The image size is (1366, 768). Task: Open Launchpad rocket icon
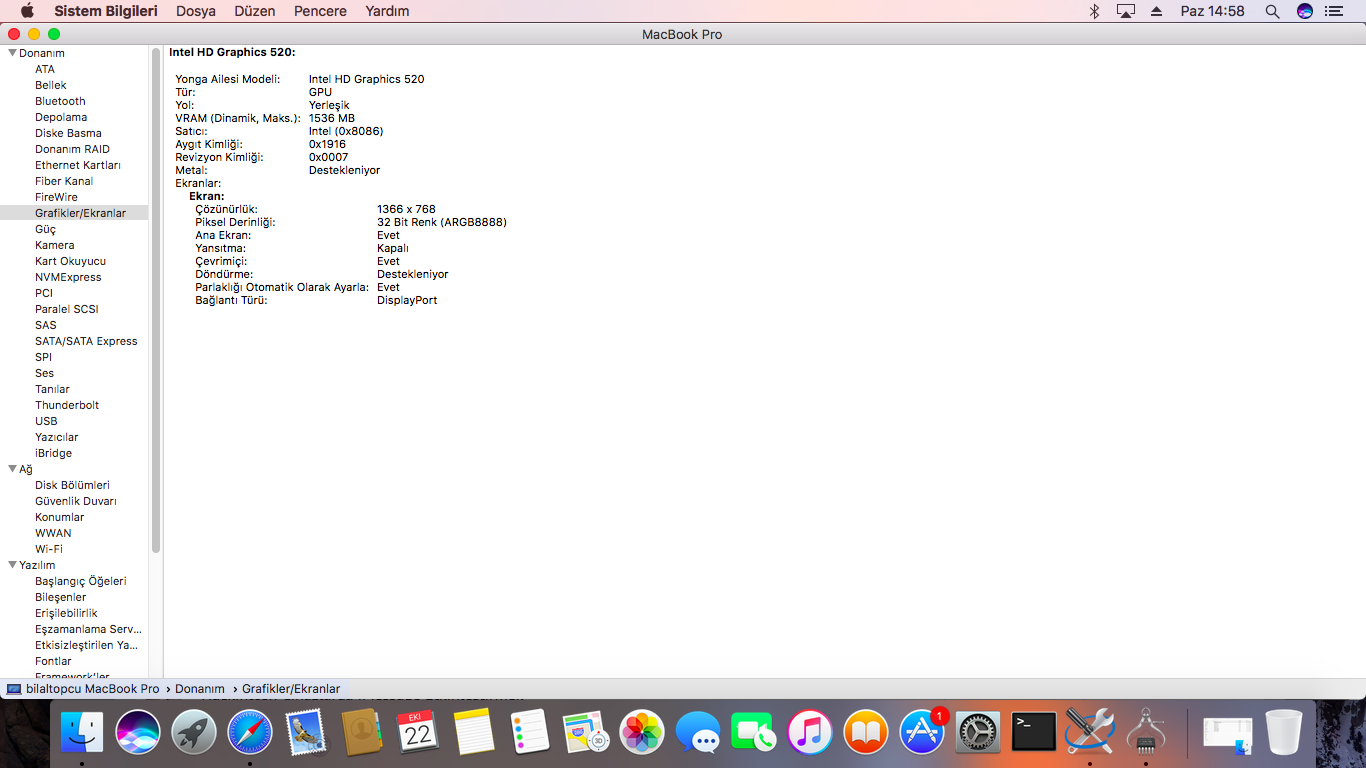[x=194, y=733]
